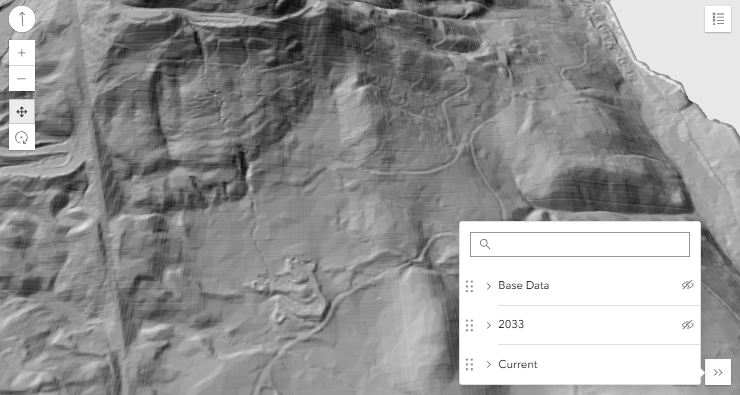Show the 2033 layer
The width and height of the screenshot is (740, 395).
[688, 325]
